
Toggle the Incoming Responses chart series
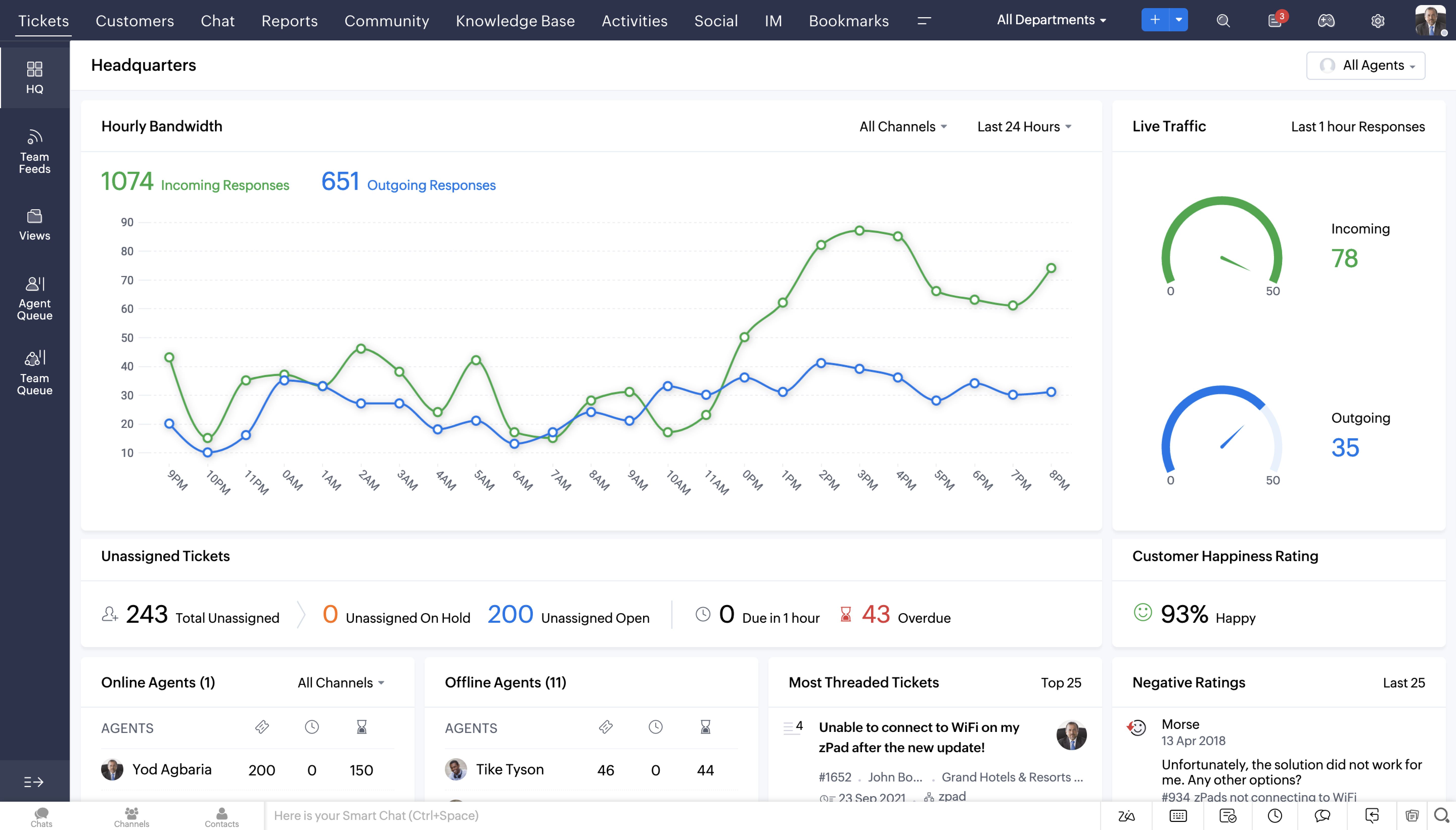pyautogui.click(x=225, y=185)
